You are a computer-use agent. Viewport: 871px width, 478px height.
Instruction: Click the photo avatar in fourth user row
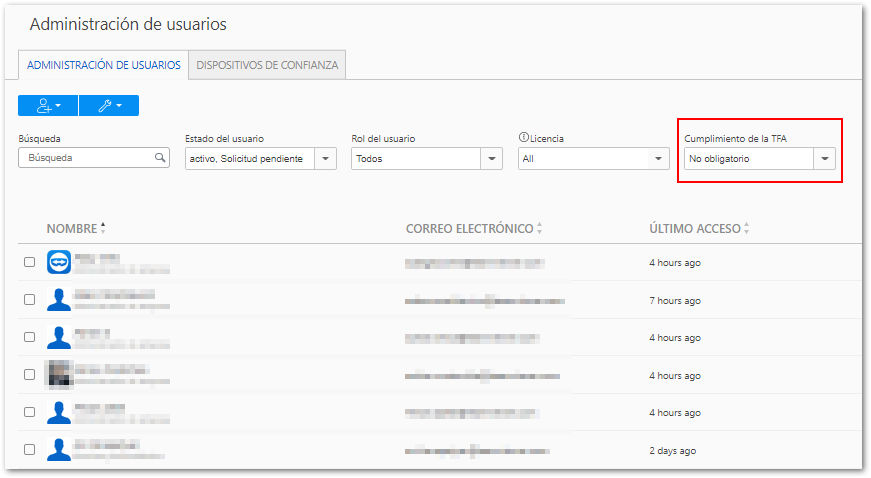[x=59, y=374]
